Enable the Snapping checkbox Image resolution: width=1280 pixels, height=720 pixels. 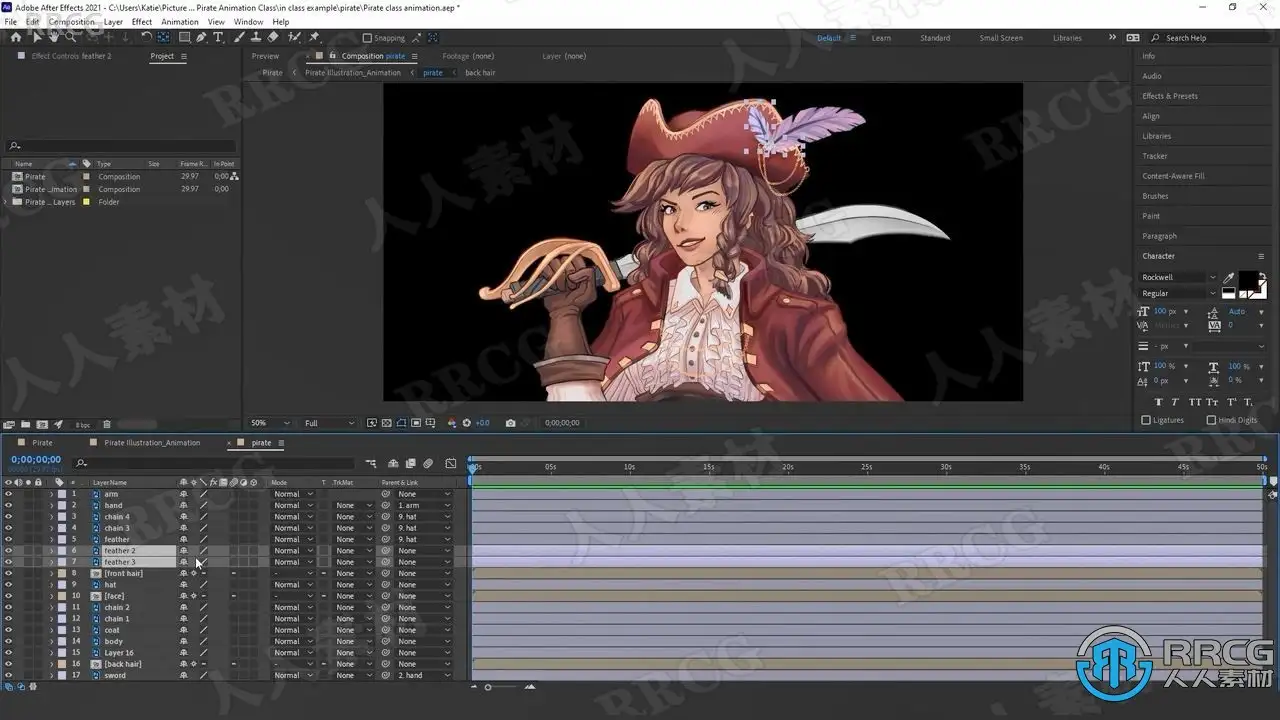(x=367, y=38)
